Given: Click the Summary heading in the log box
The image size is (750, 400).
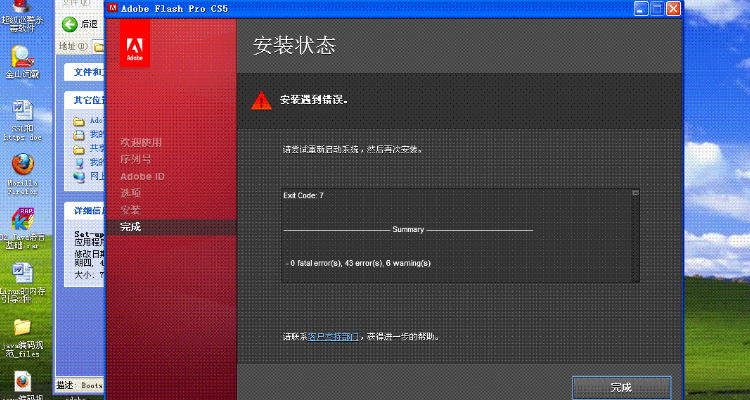Looking at the screenshot, I should (408, 230).
